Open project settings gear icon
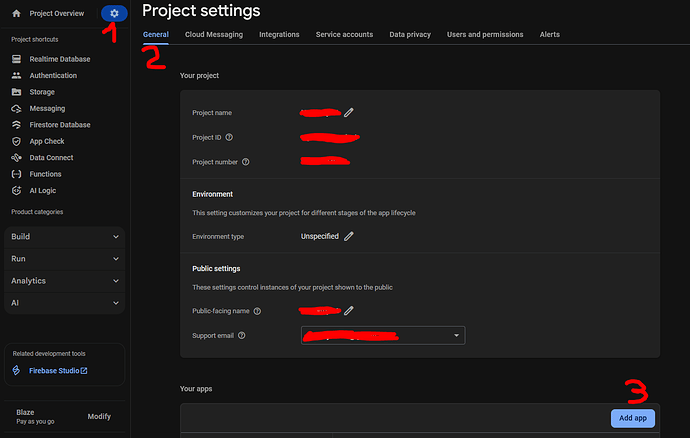The width and height of the screenshot is (690, 438). pyautogui.click(x=115, y=13)
